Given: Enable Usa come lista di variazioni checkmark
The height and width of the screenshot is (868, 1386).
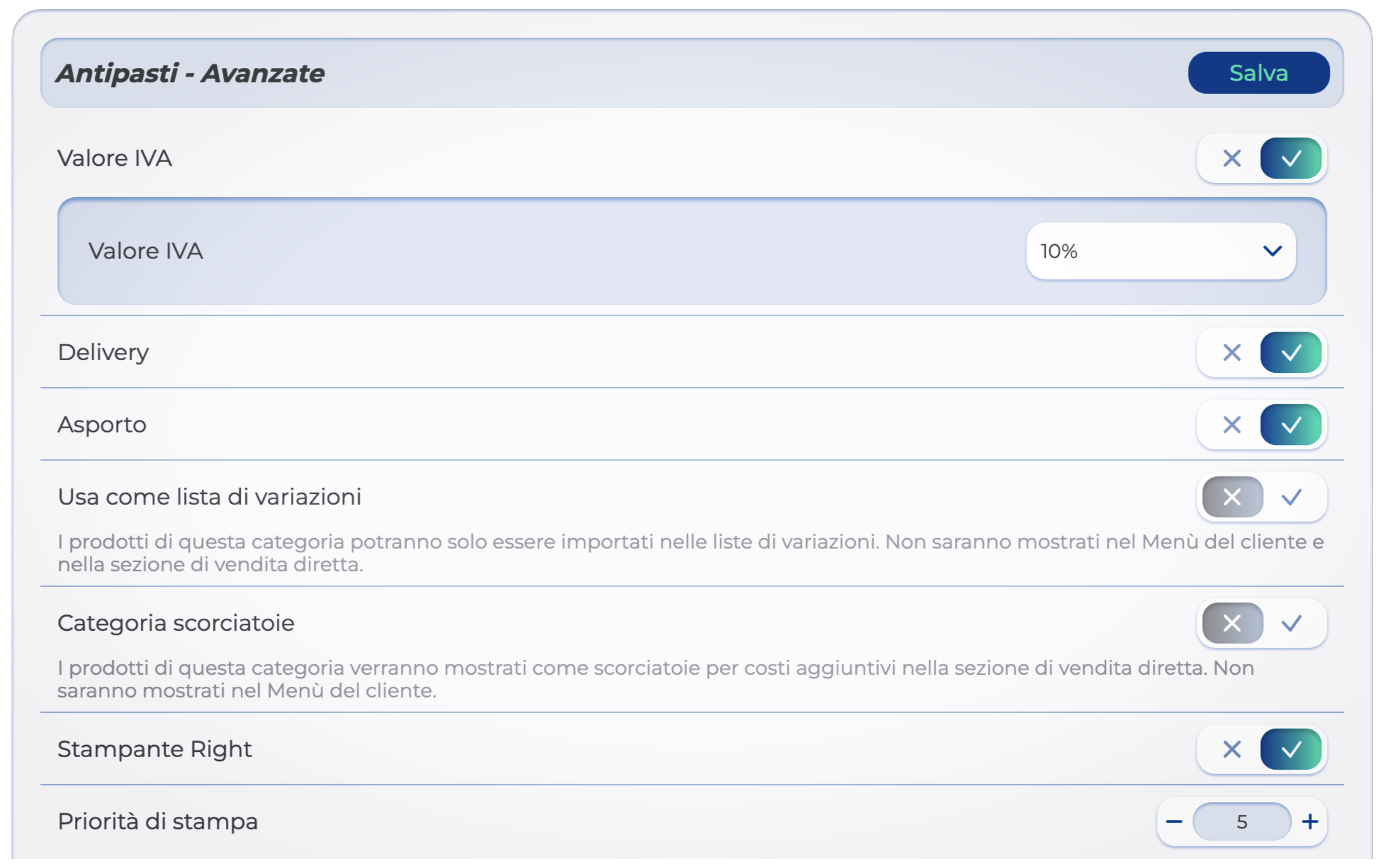Looking at the screenshot, I should pyautogui.click(x=1291, y=496).
